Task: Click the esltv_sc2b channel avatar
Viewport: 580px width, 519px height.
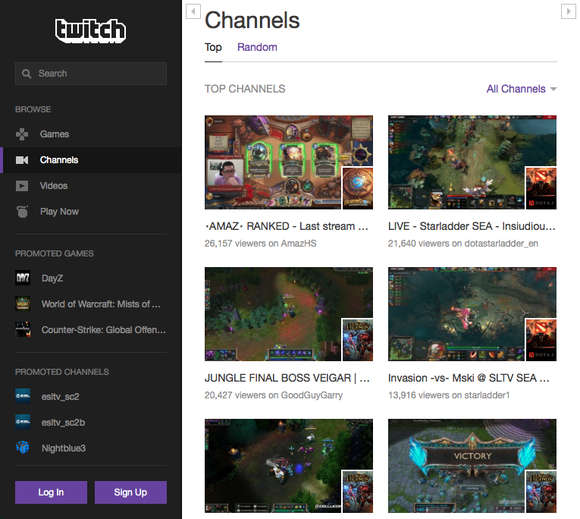Action: (23, 422)
